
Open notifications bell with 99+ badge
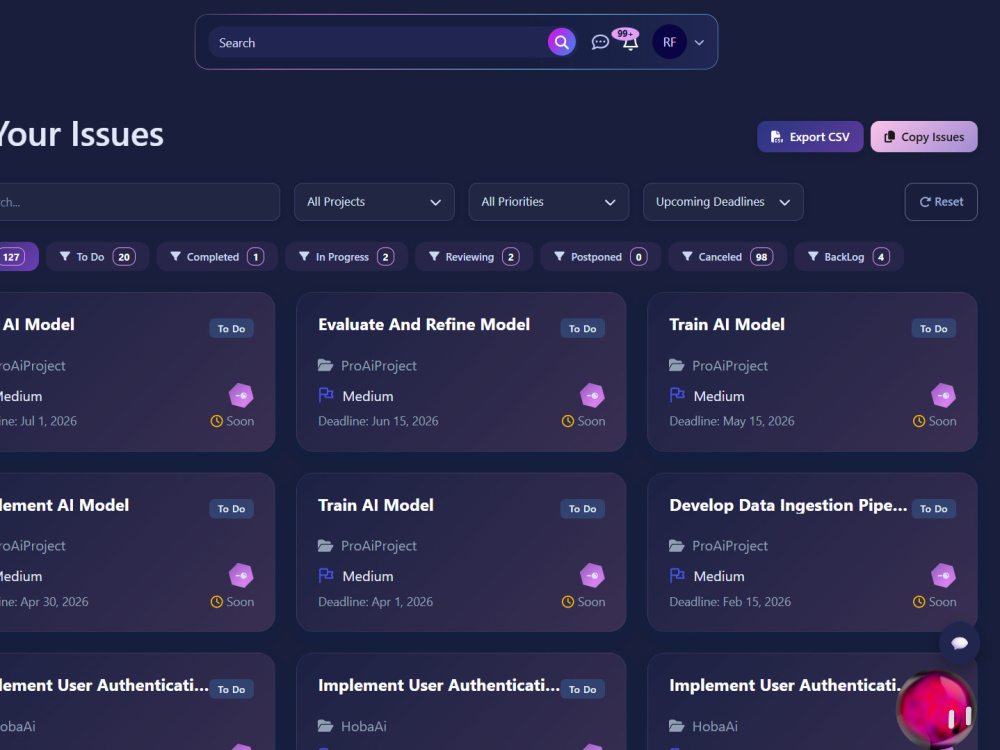pyautogui.click(x=629, y=41)
